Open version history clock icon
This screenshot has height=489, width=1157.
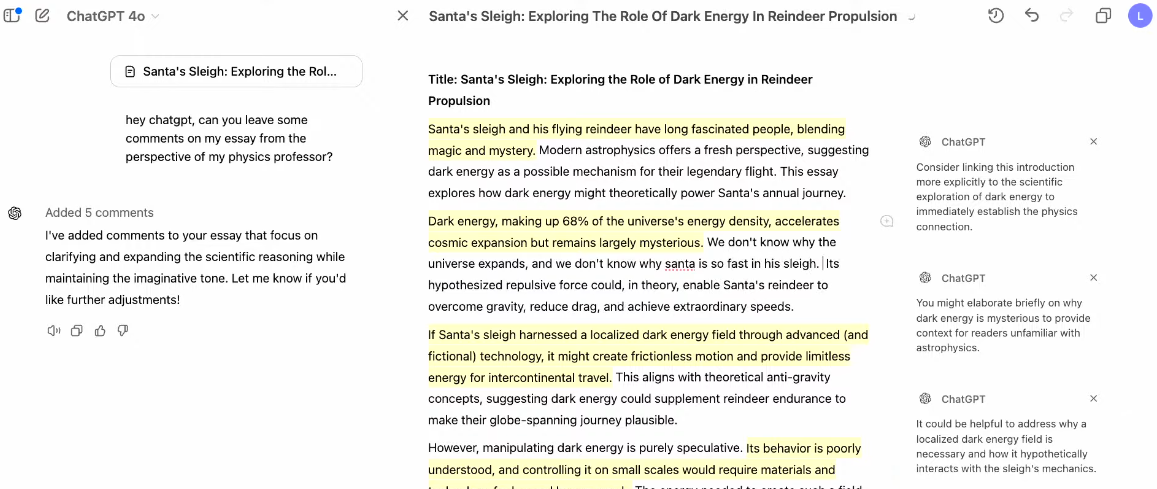996,16
